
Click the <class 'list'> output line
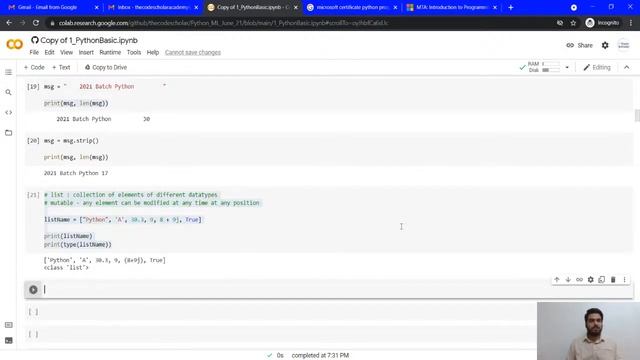[x=66, y=268]
